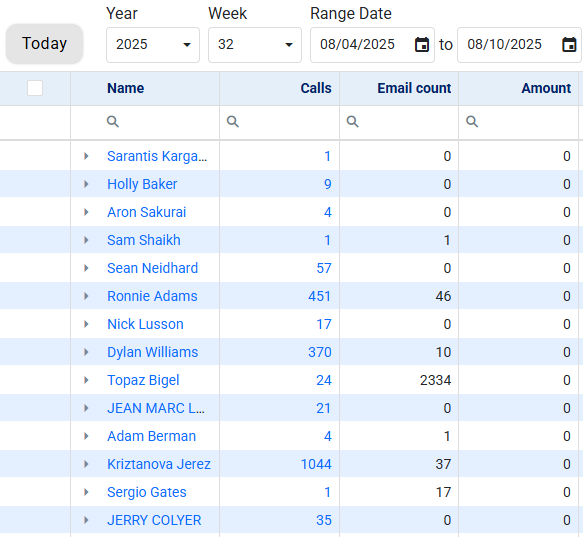583x537 pixels.
Task: Edit the start date field 08/04/2025
Action: click(372, 45)
